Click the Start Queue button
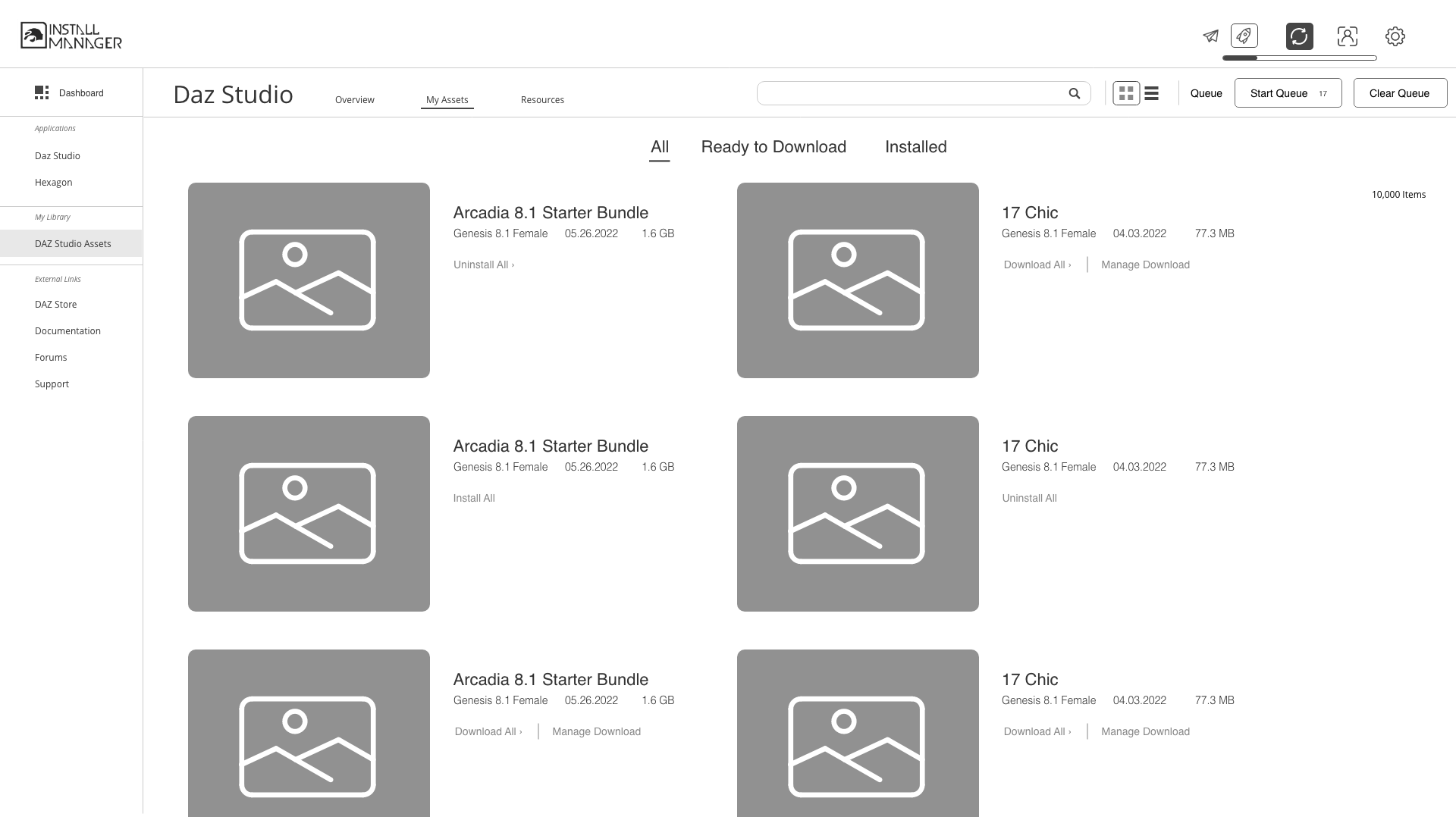 (x=1288, y=92)
